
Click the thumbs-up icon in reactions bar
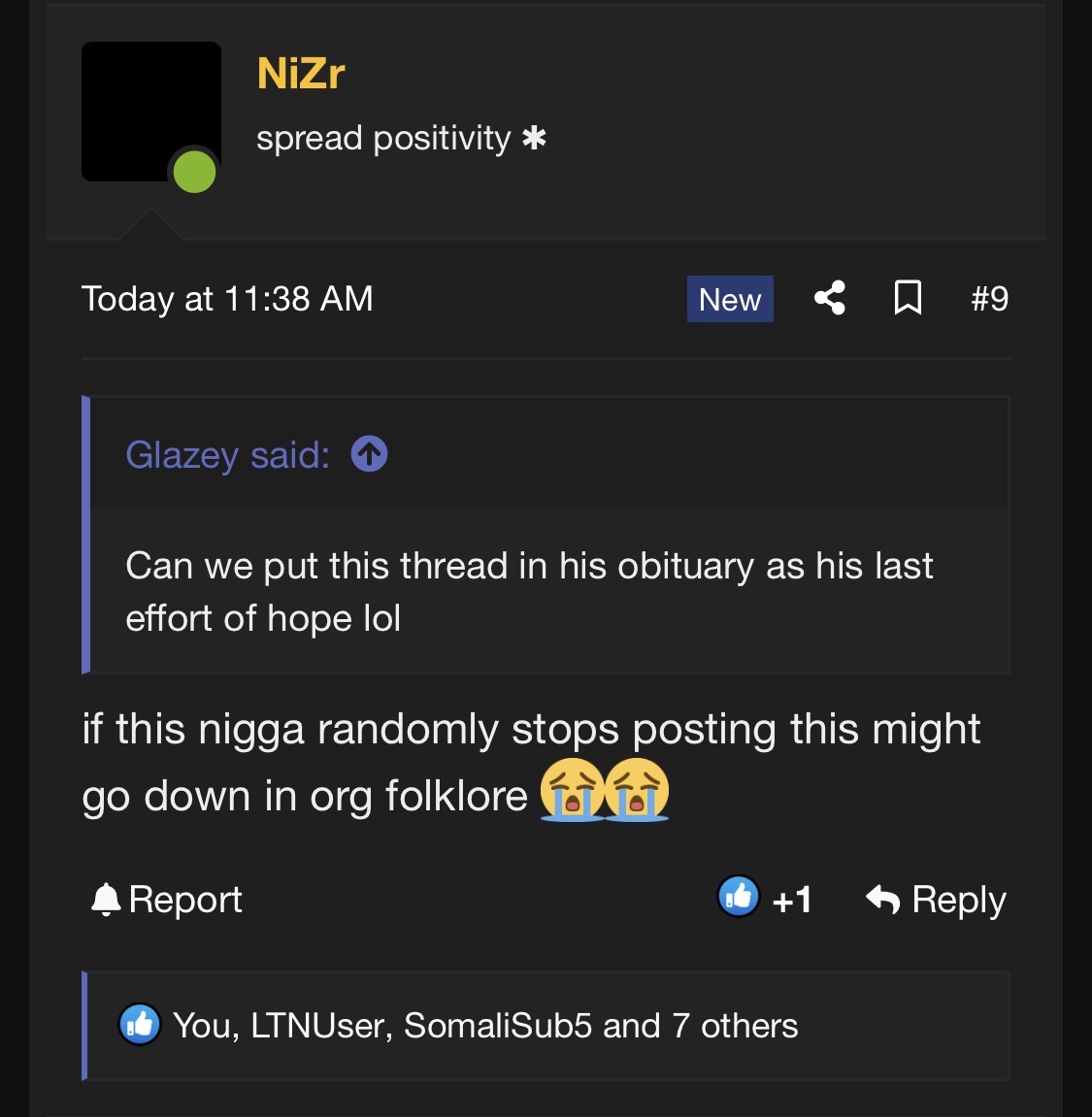pyautogui.click(x=139, y=1025)
